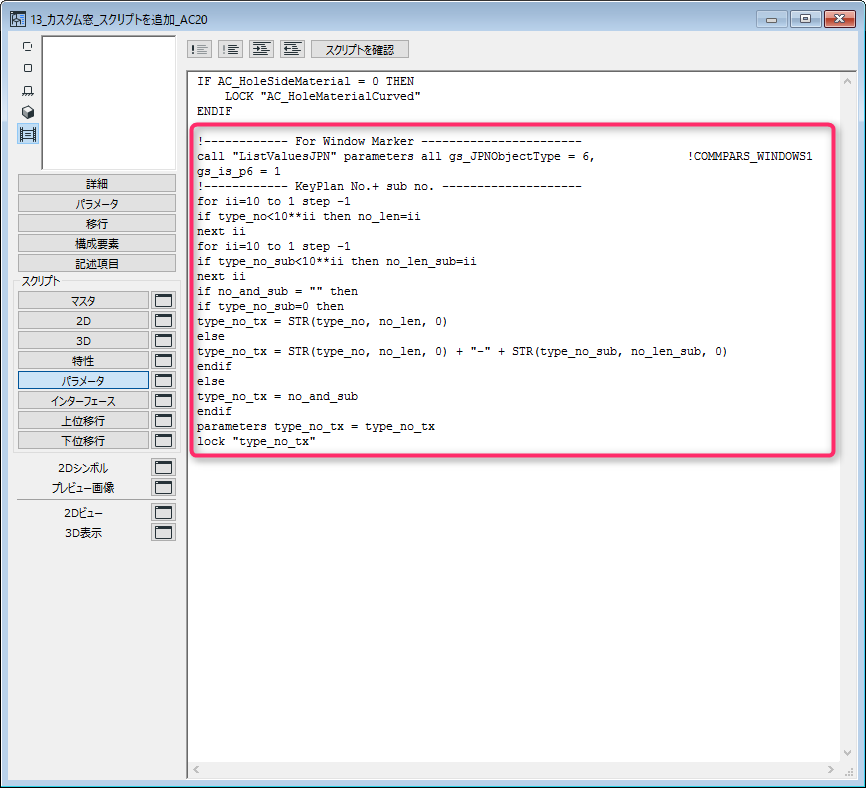Open 2Dビュー in a separate window
The height and width of the screenshot is (788, 866).
point(163,512)
